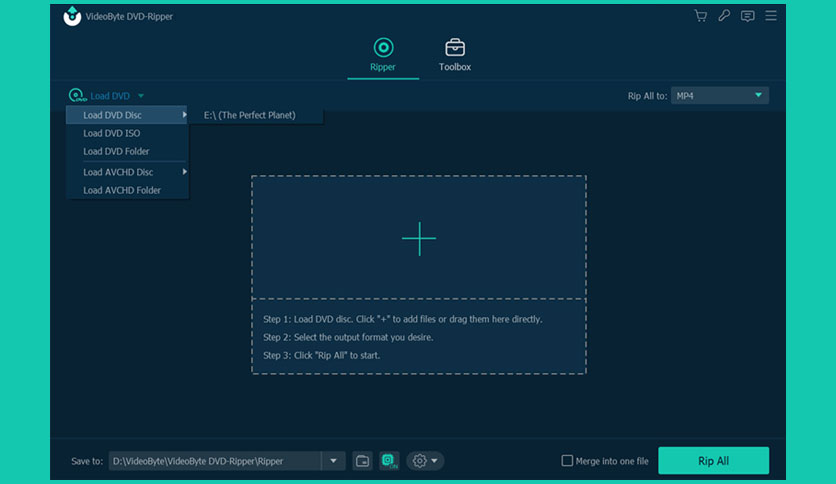Choose Load AVCHD Disc menu item

tap(127, 172)
